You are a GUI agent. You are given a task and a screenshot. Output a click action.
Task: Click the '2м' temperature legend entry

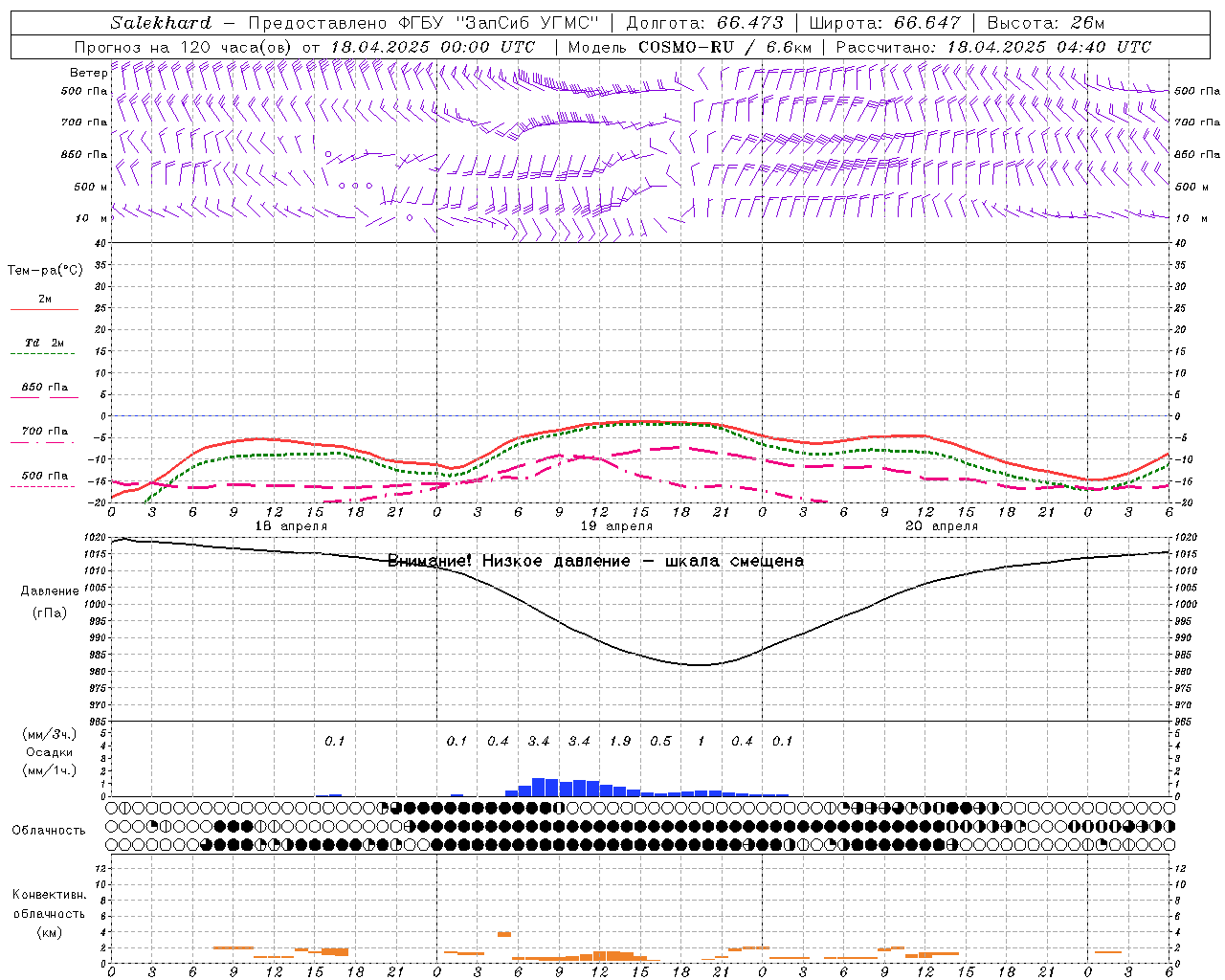(45, 299)
